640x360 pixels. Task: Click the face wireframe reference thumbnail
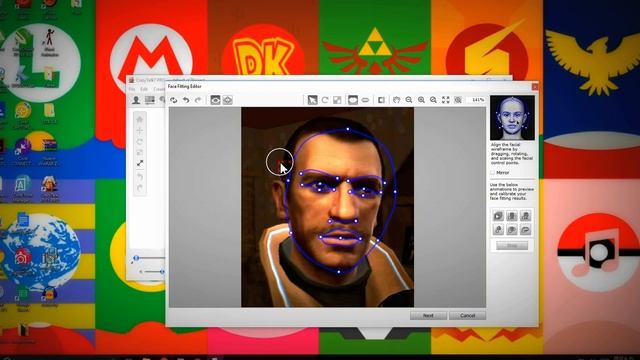tap(512, 118)
